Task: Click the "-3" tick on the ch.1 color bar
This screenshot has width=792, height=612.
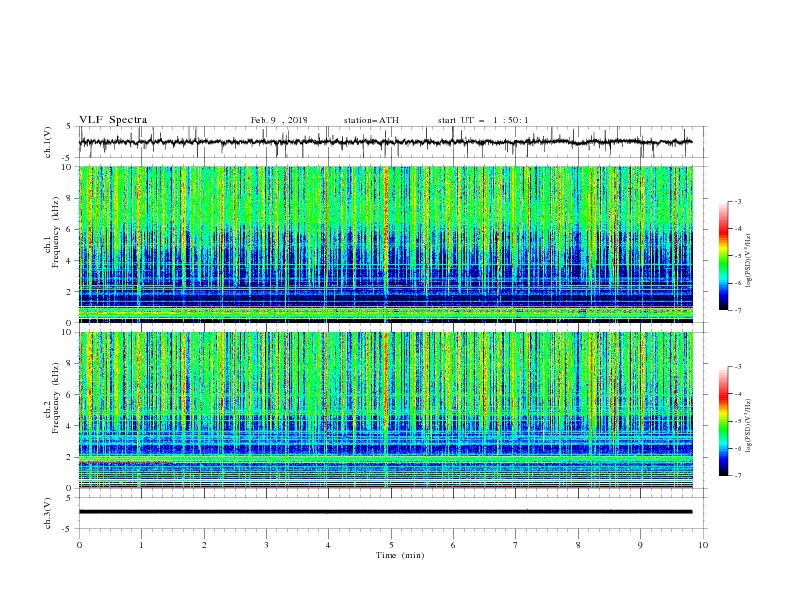Action: 737,201
